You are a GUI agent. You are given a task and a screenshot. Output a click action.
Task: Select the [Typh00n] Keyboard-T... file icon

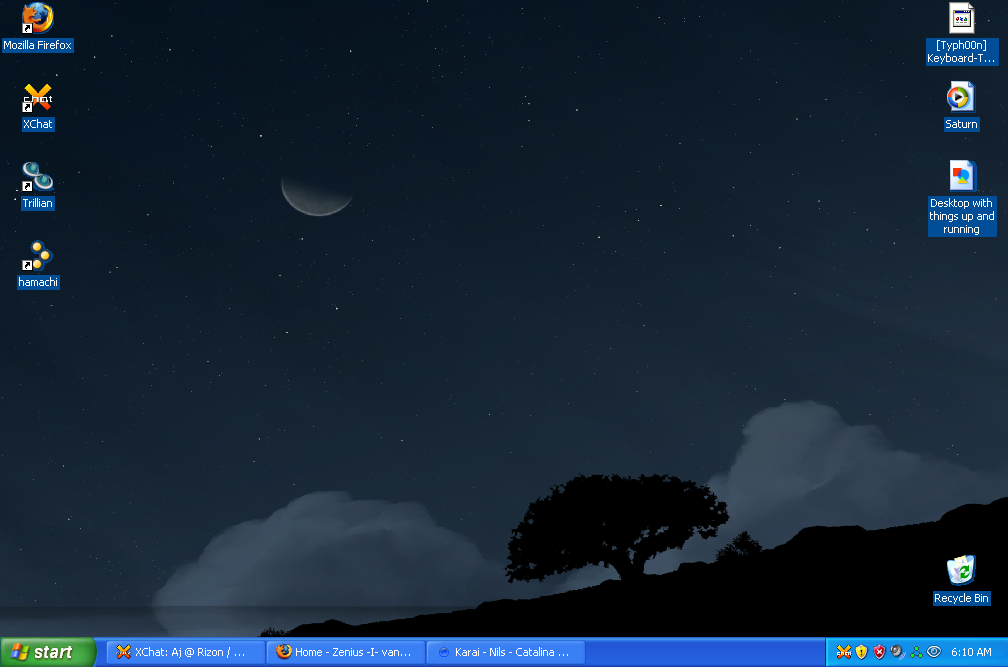point(962,33)
